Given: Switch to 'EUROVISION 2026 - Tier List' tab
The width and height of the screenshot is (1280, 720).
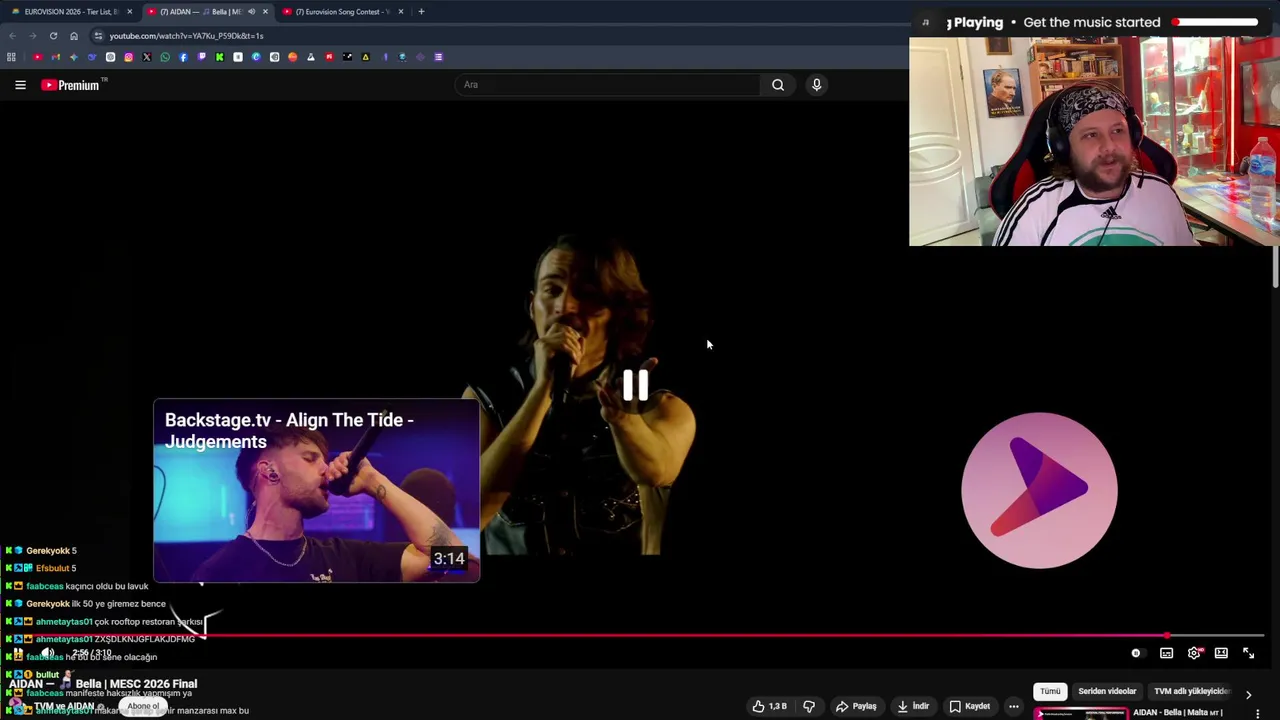Looking at the screenshot, I should (70, 11).
